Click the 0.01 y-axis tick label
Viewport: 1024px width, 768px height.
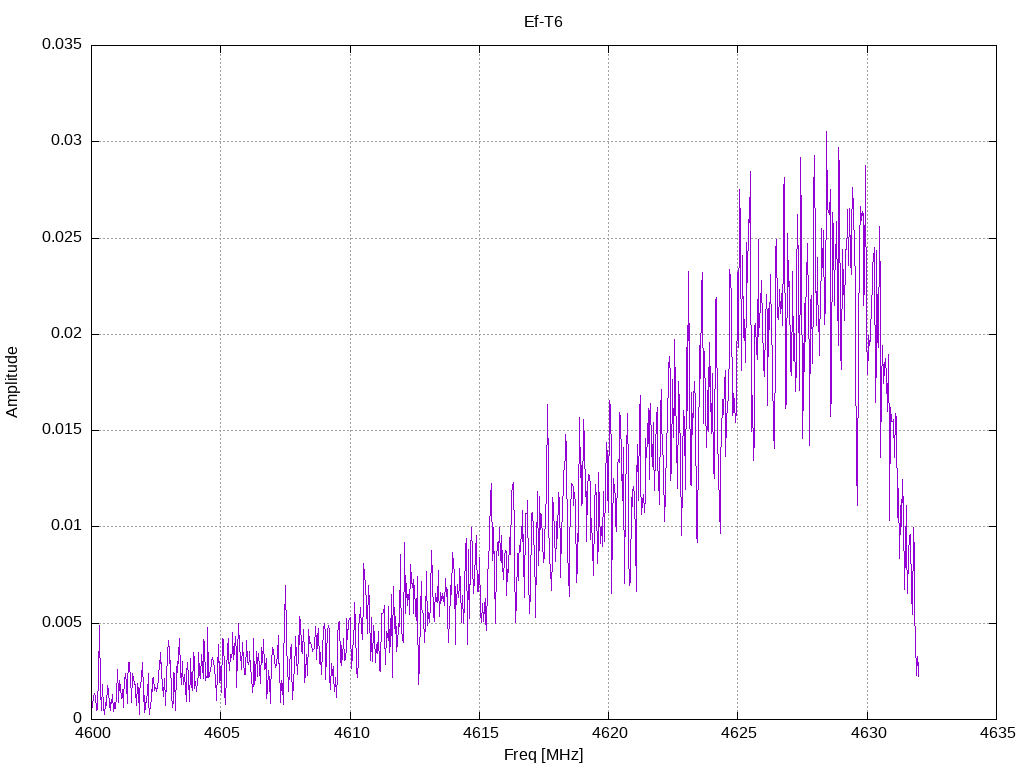pyautogui.click(x=67, y=525)
